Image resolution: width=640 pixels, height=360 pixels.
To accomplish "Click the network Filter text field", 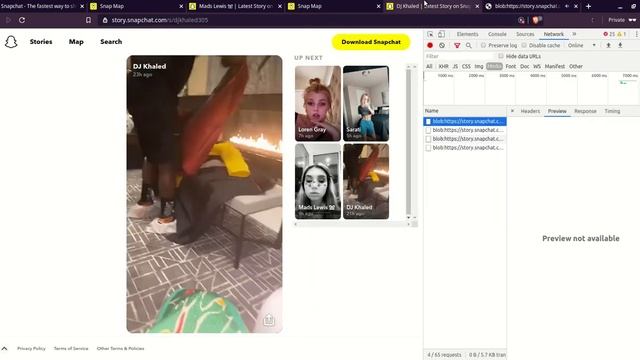I will 459,56.
